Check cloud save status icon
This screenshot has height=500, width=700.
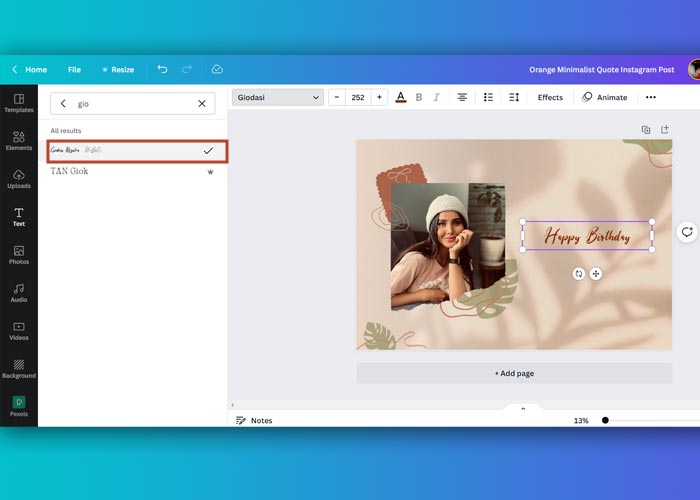coord(217,69)
